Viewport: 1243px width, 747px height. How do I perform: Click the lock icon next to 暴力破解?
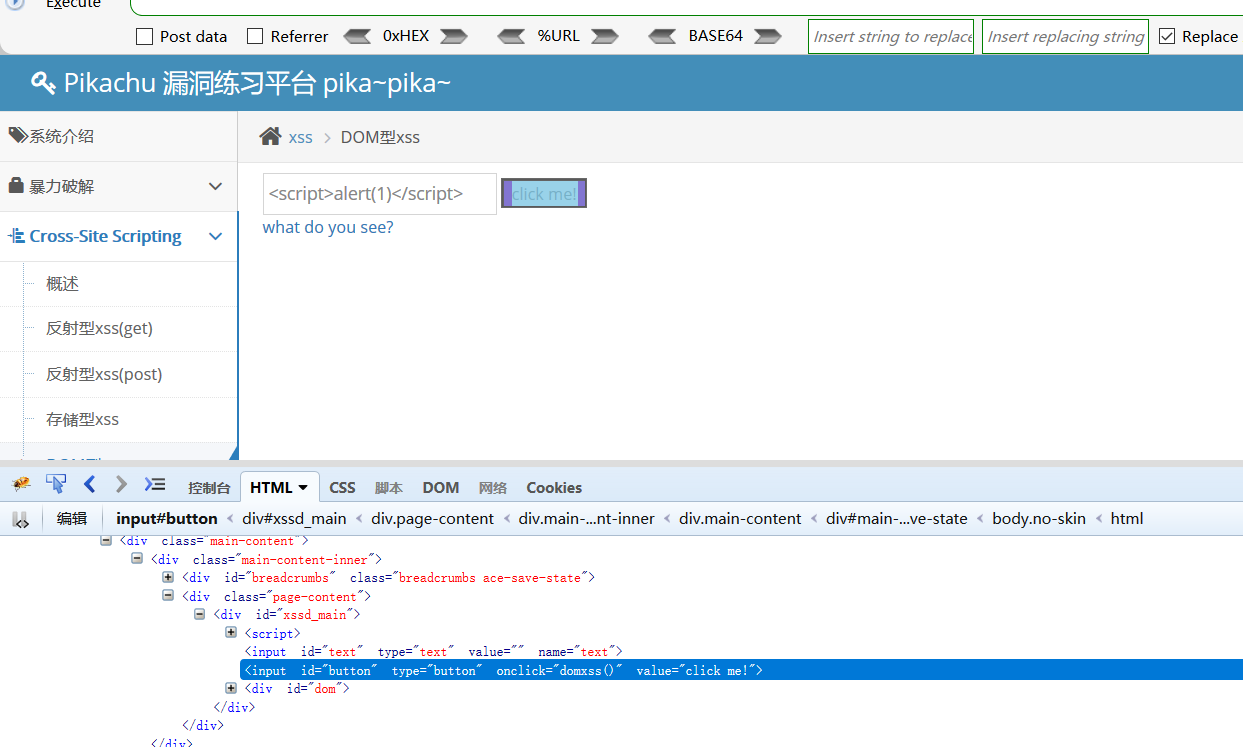tap(16, 186)
